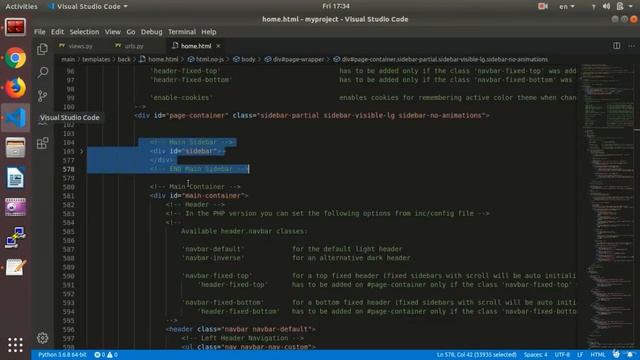The width and height of the screenshot is (640, 360).
Task: Select the Python 3.6.8 64-bit interpreter
Action: [62, 355]
